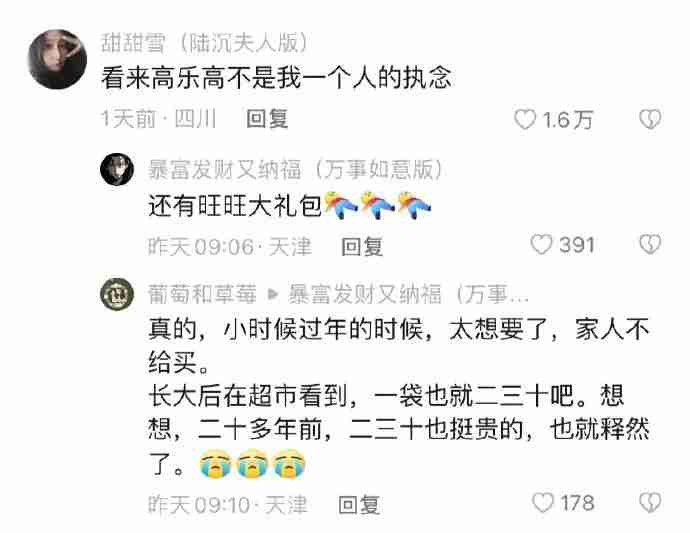Open username 暴富发财又纳福（万事如意版）
Image resolution: width=690 pixels, height=533 pixels.
pos(296,169)
